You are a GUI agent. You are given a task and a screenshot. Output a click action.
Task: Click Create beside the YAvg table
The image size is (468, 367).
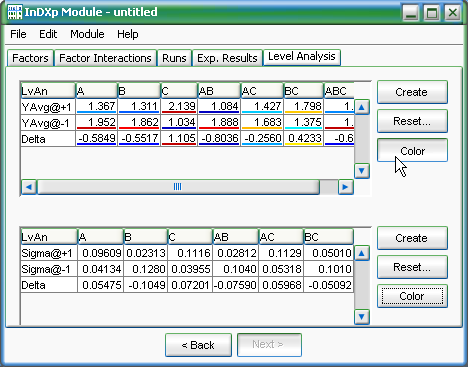(412, 92)
